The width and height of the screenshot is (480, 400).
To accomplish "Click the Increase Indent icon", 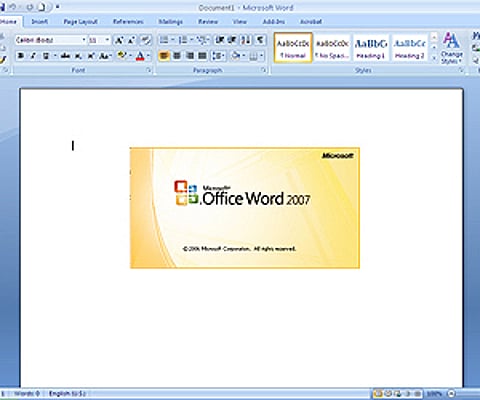I will tap(232, 40).
